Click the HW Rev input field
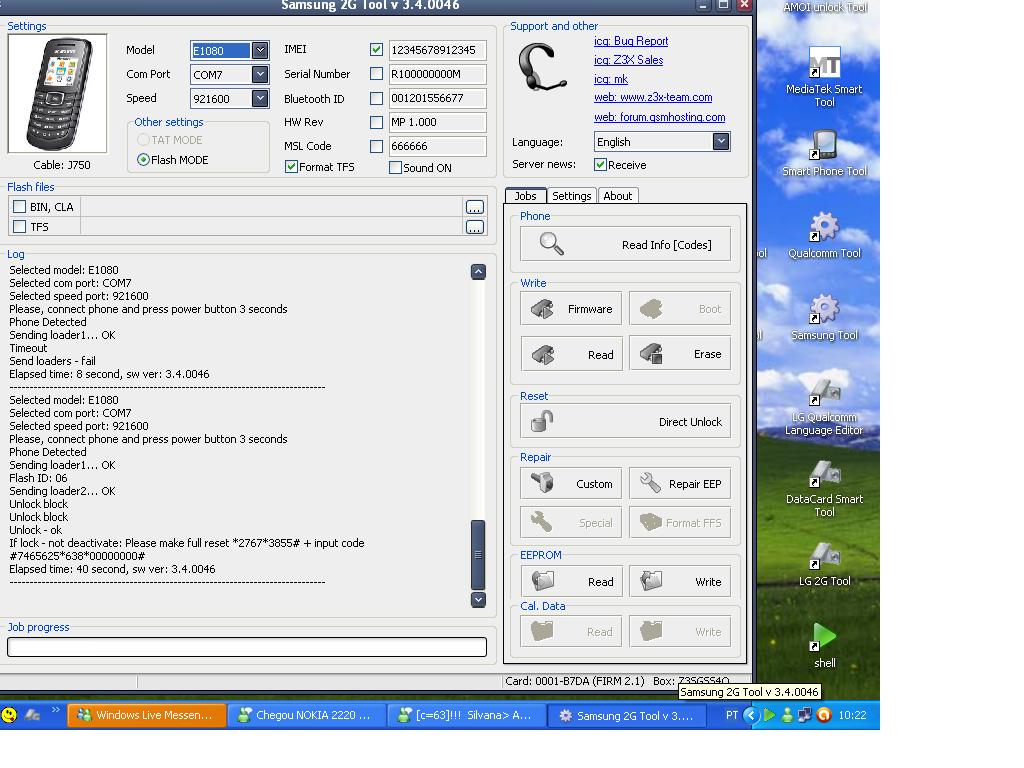Image resolution: width=1024 pixels, height=768 pixels. tap(438, 122)
